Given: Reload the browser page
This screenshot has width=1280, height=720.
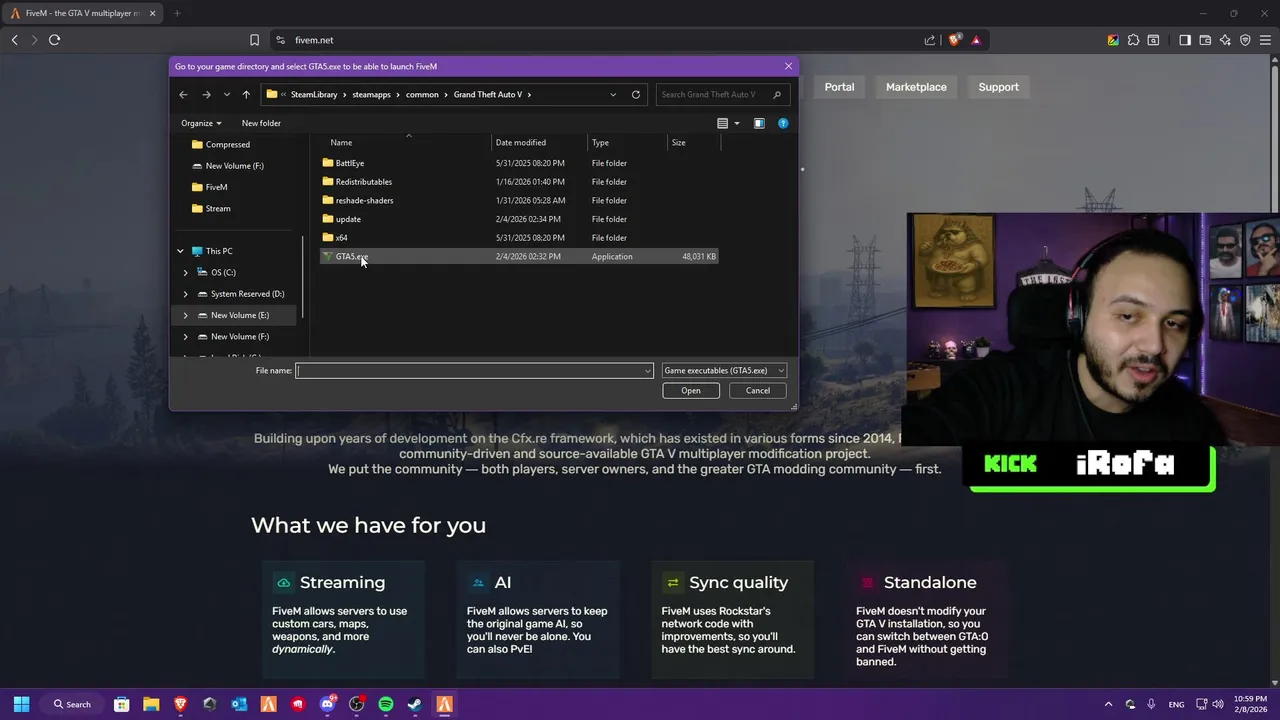Looking at the screenshot, I should click(54, 40).
